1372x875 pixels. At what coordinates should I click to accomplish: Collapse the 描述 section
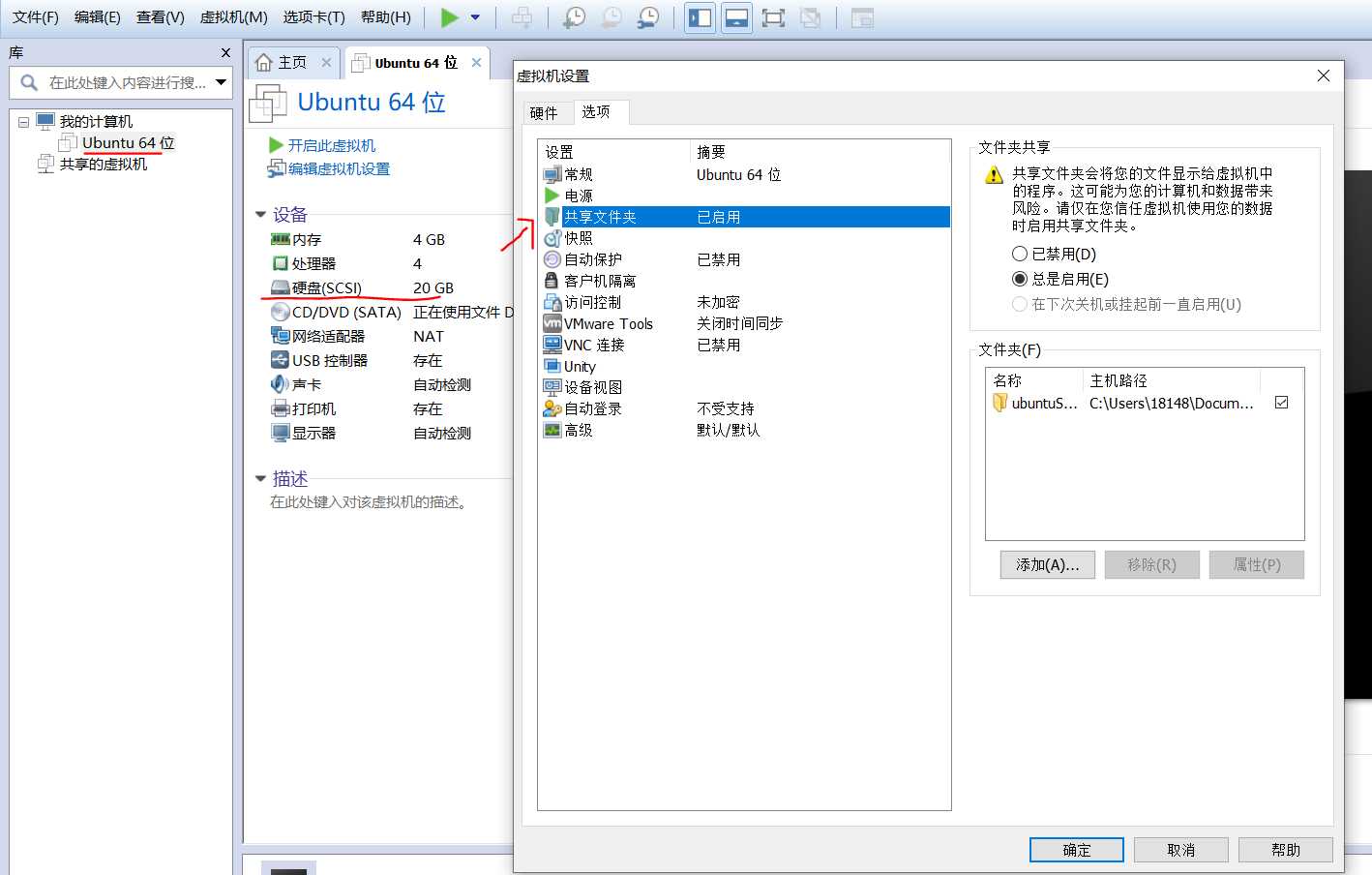point(260,478)
